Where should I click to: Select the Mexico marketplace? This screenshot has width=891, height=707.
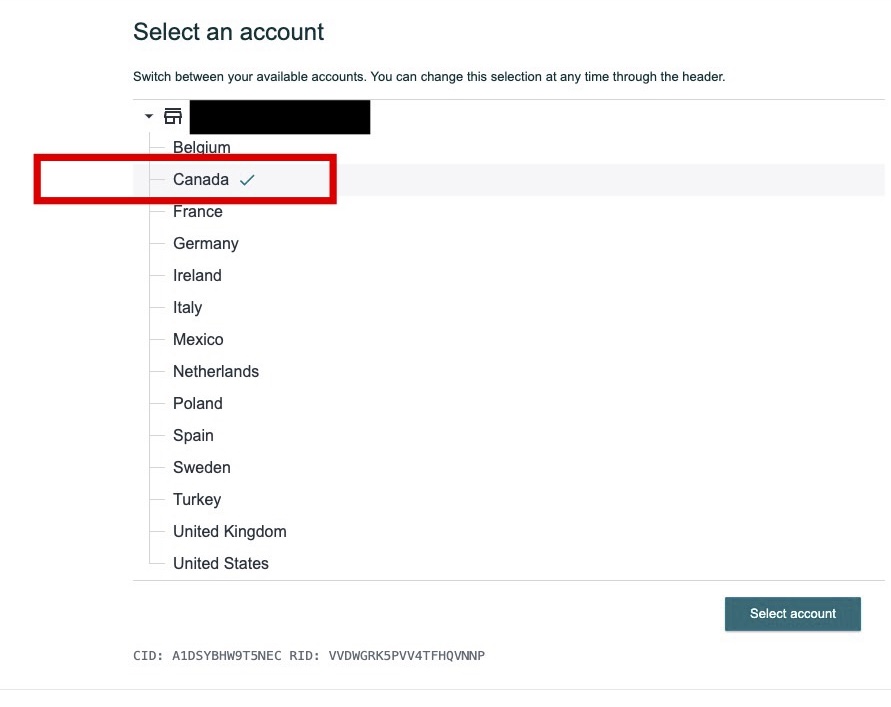(x=198, y=339)
